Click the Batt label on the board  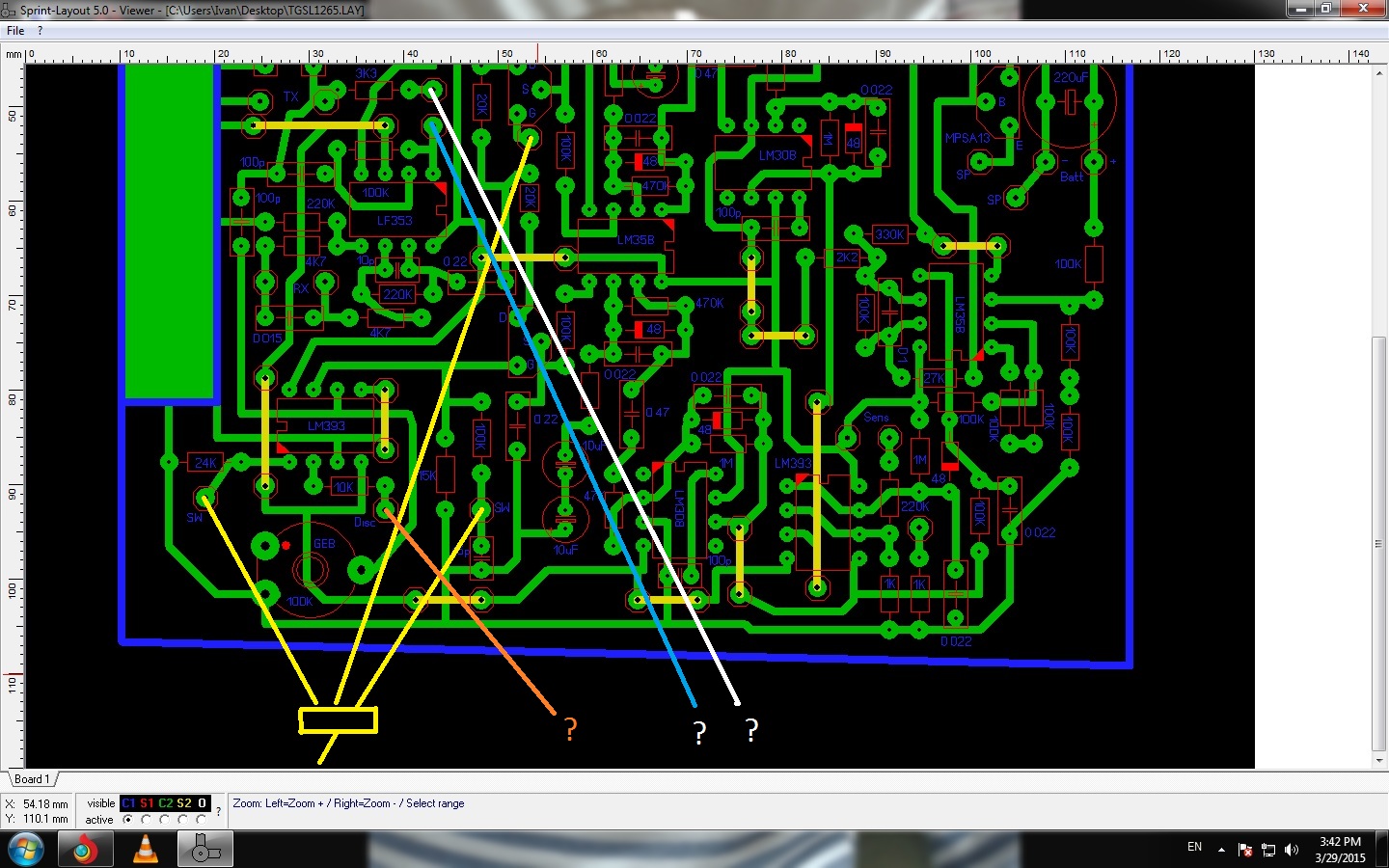tap(1072, 176)
